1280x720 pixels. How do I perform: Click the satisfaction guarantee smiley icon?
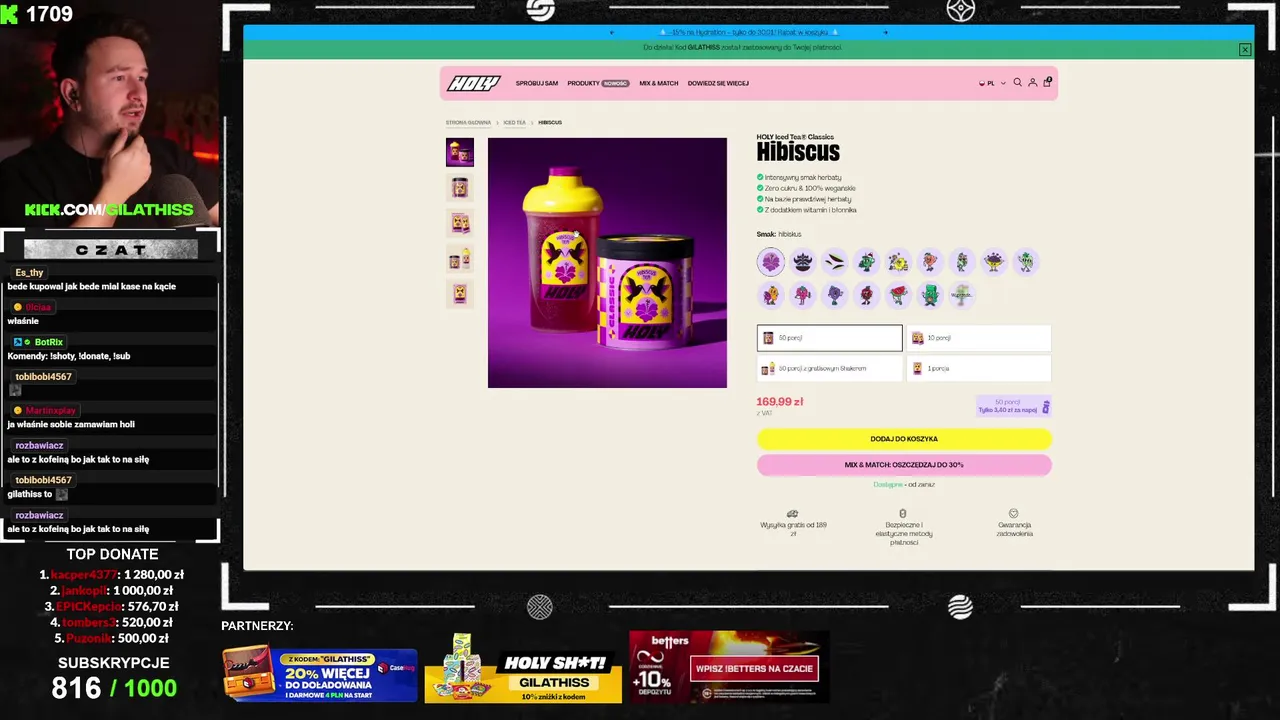(x=1013, y=513)
